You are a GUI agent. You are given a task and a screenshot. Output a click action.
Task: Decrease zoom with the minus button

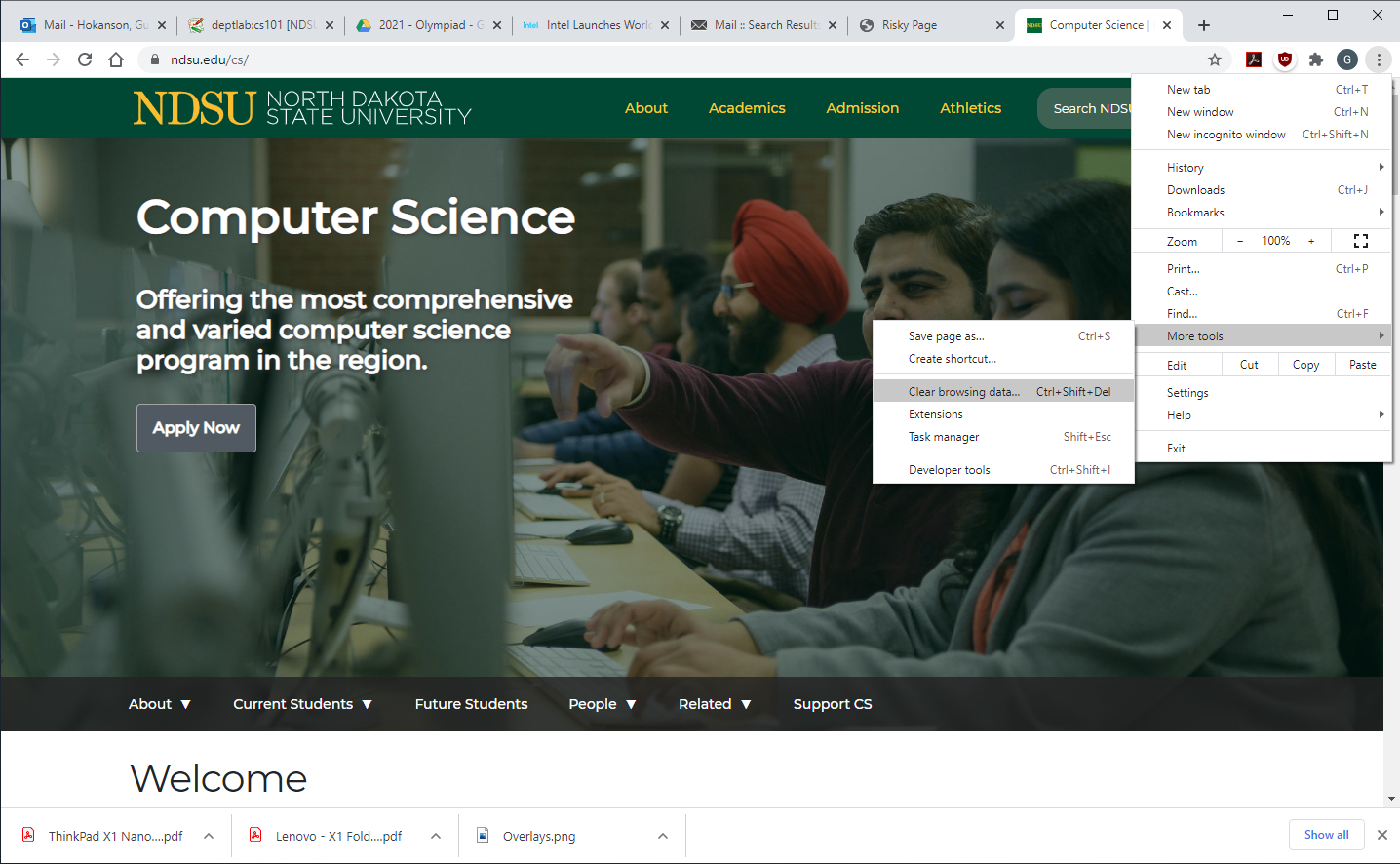[1240, 241]
